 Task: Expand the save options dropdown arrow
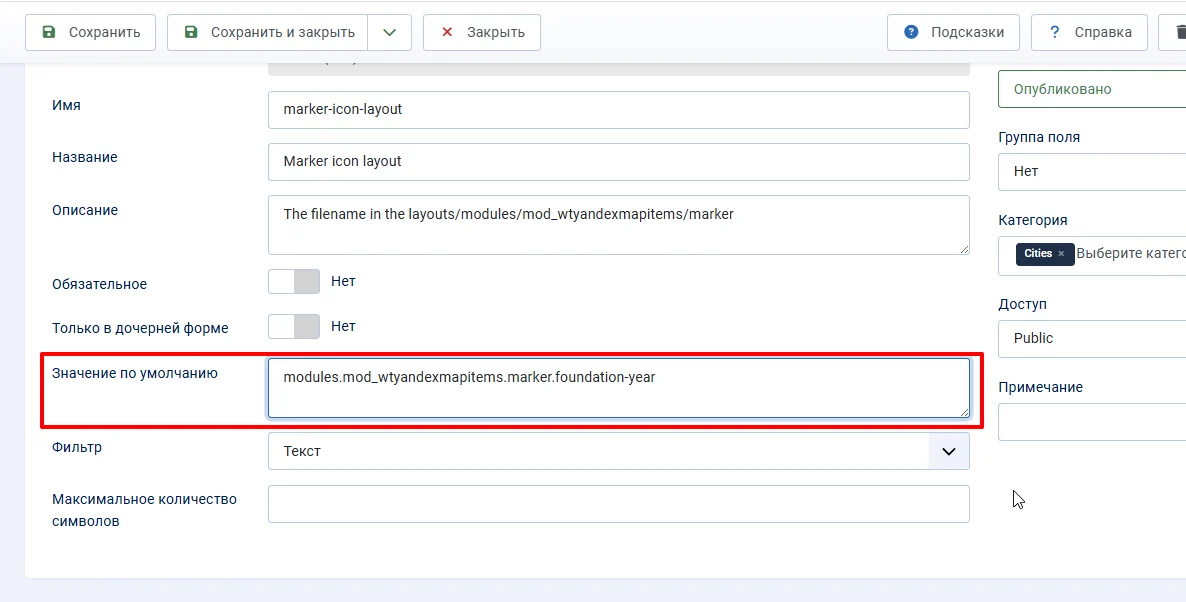[x=390, y=33]
